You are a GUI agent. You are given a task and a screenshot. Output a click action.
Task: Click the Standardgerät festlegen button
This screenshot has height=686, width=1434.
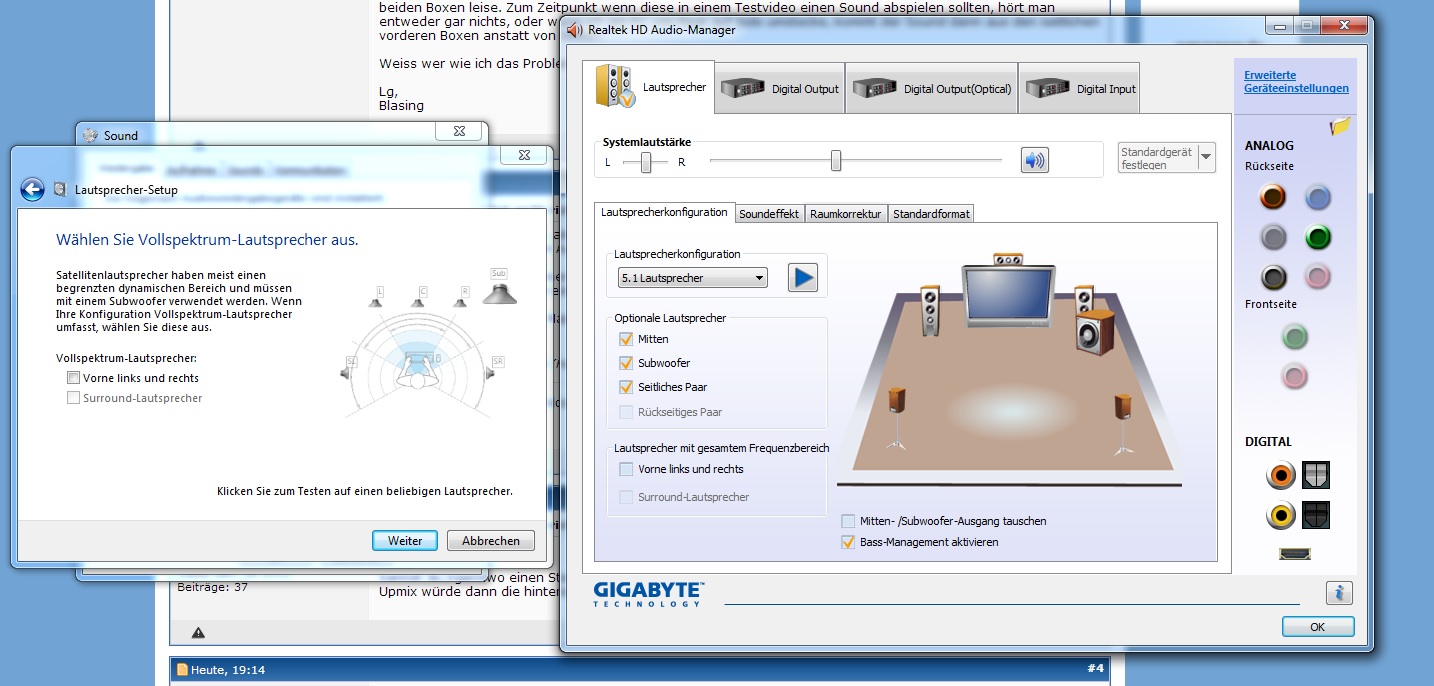pyautogui.click(x=1157, y=158)
